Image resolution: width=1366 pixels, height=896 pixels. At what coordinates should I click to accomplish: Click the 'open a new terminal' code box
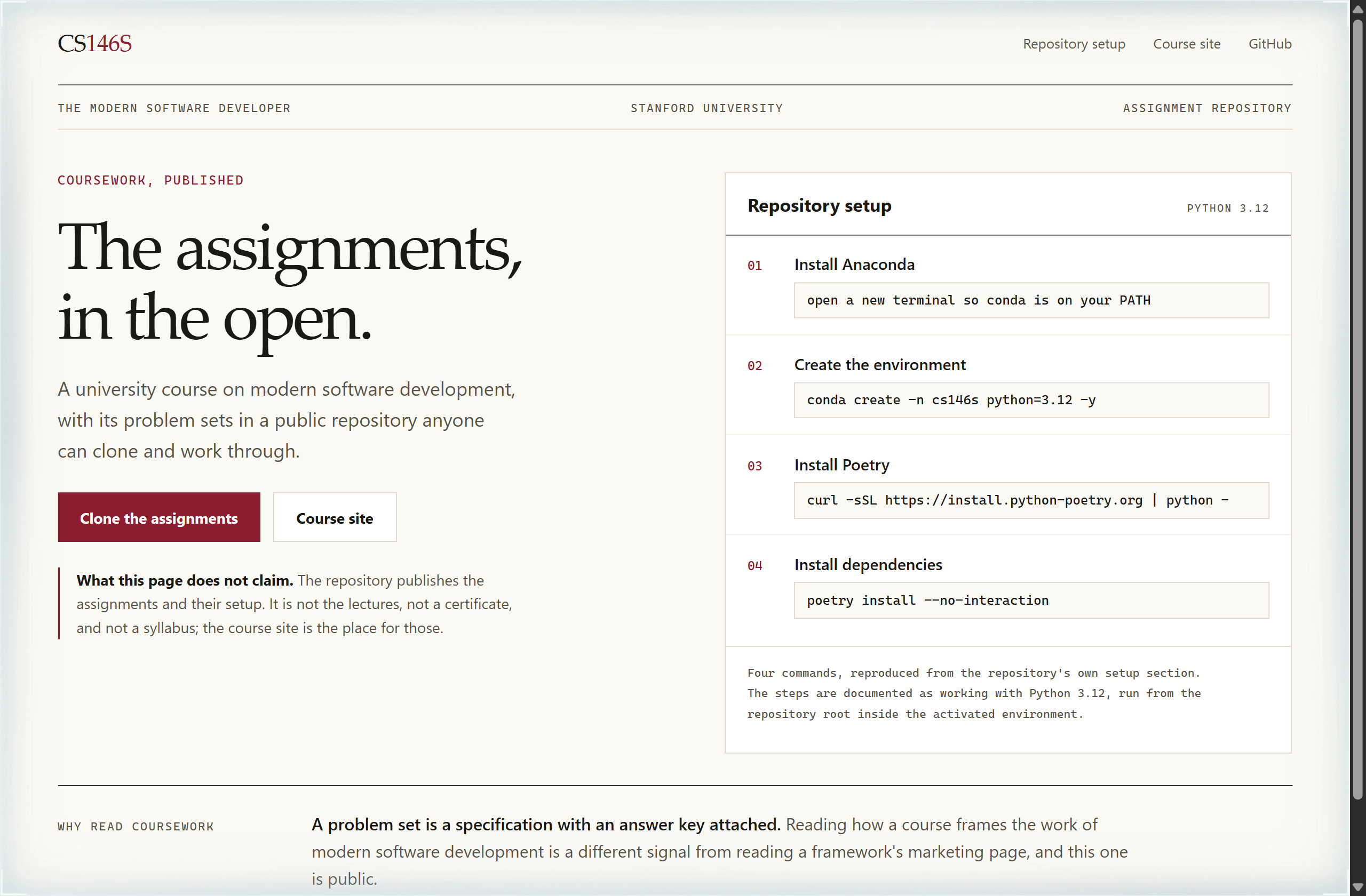click(x=1031, y=300)
